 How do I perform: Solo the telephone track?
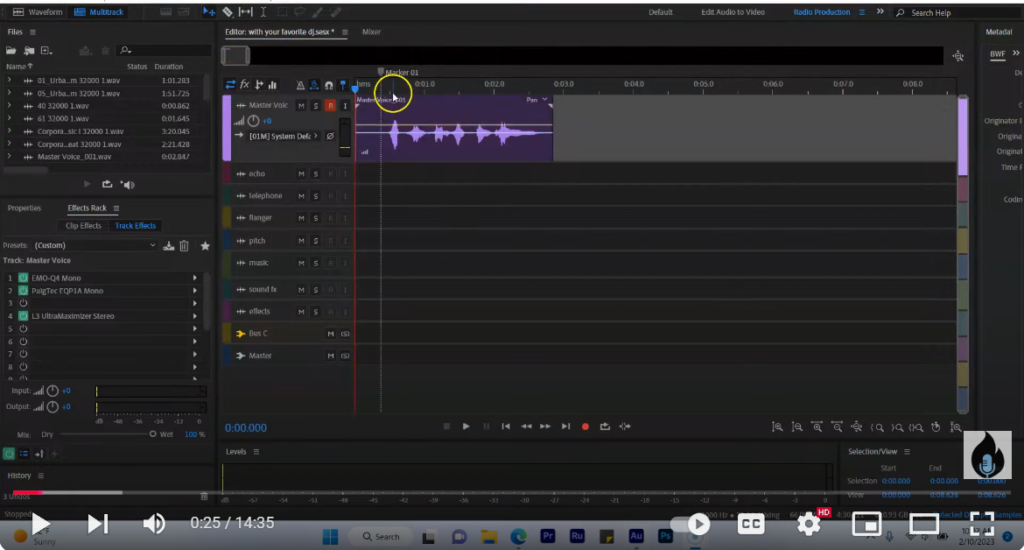[315, 196]
